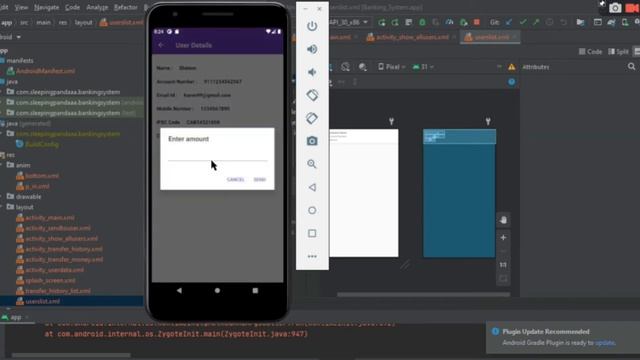Take emulator screenshot with the camera icon
Screen dimensions: 640x360
pyautogui.click(x=312, y=141)
